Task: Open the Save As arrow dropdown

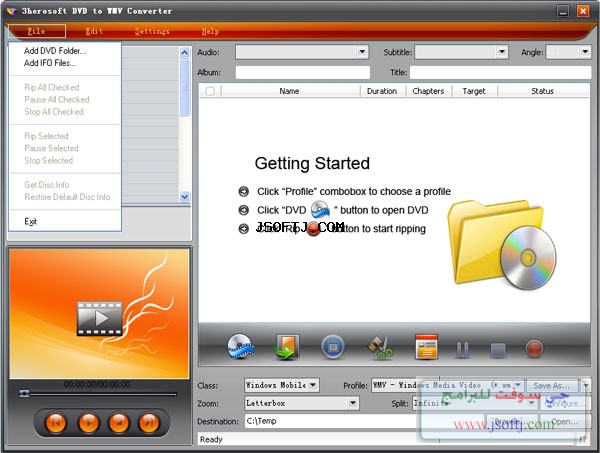Action: (x=586, y=386)
